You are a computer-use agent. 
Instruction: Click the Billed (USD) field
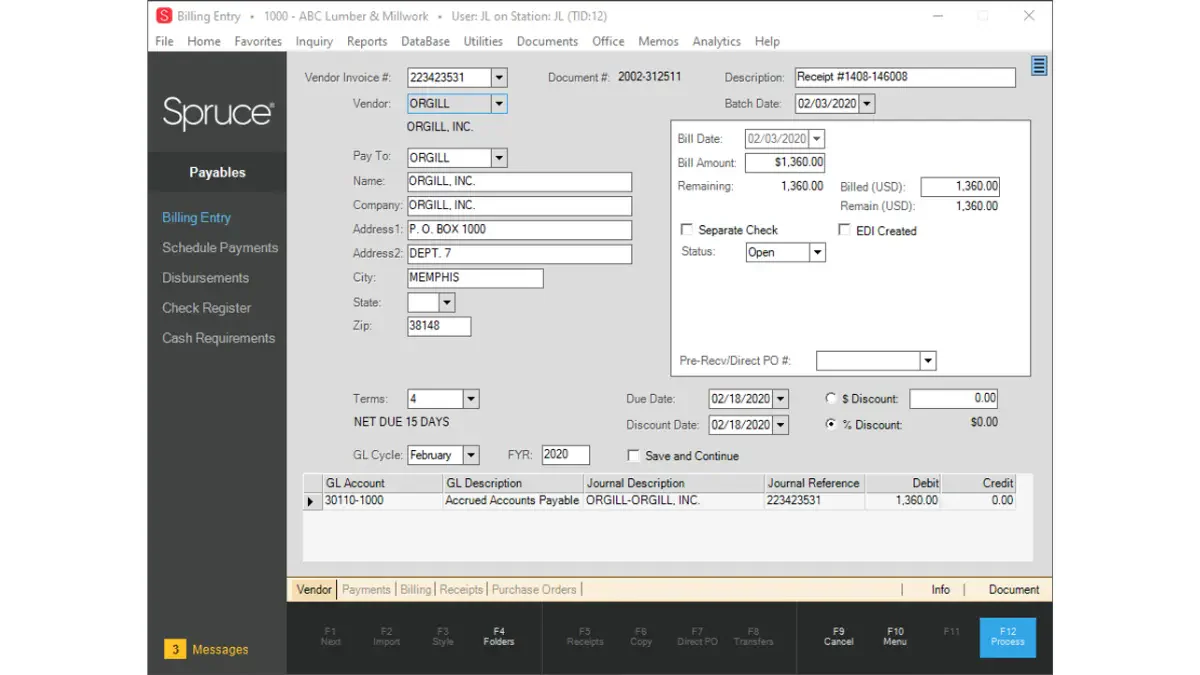pyautogui.click(x=960, y=187)
